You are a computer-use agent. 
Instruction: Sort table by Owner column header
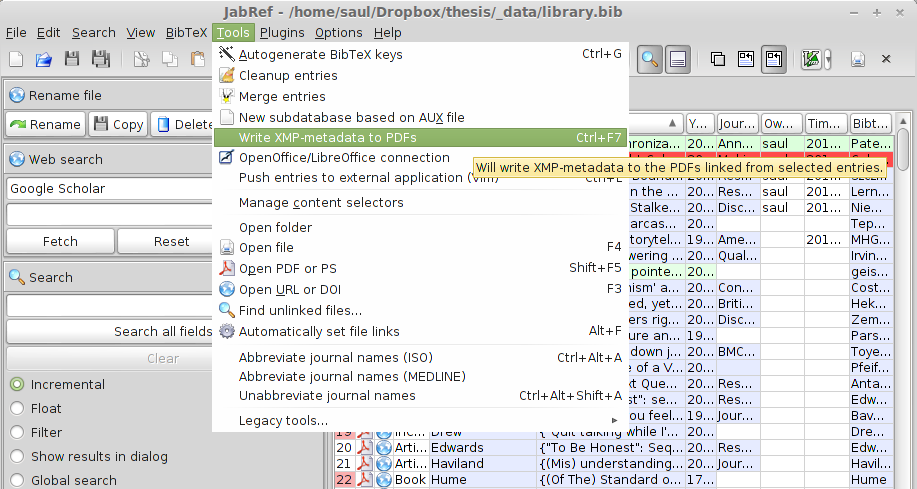782,123
